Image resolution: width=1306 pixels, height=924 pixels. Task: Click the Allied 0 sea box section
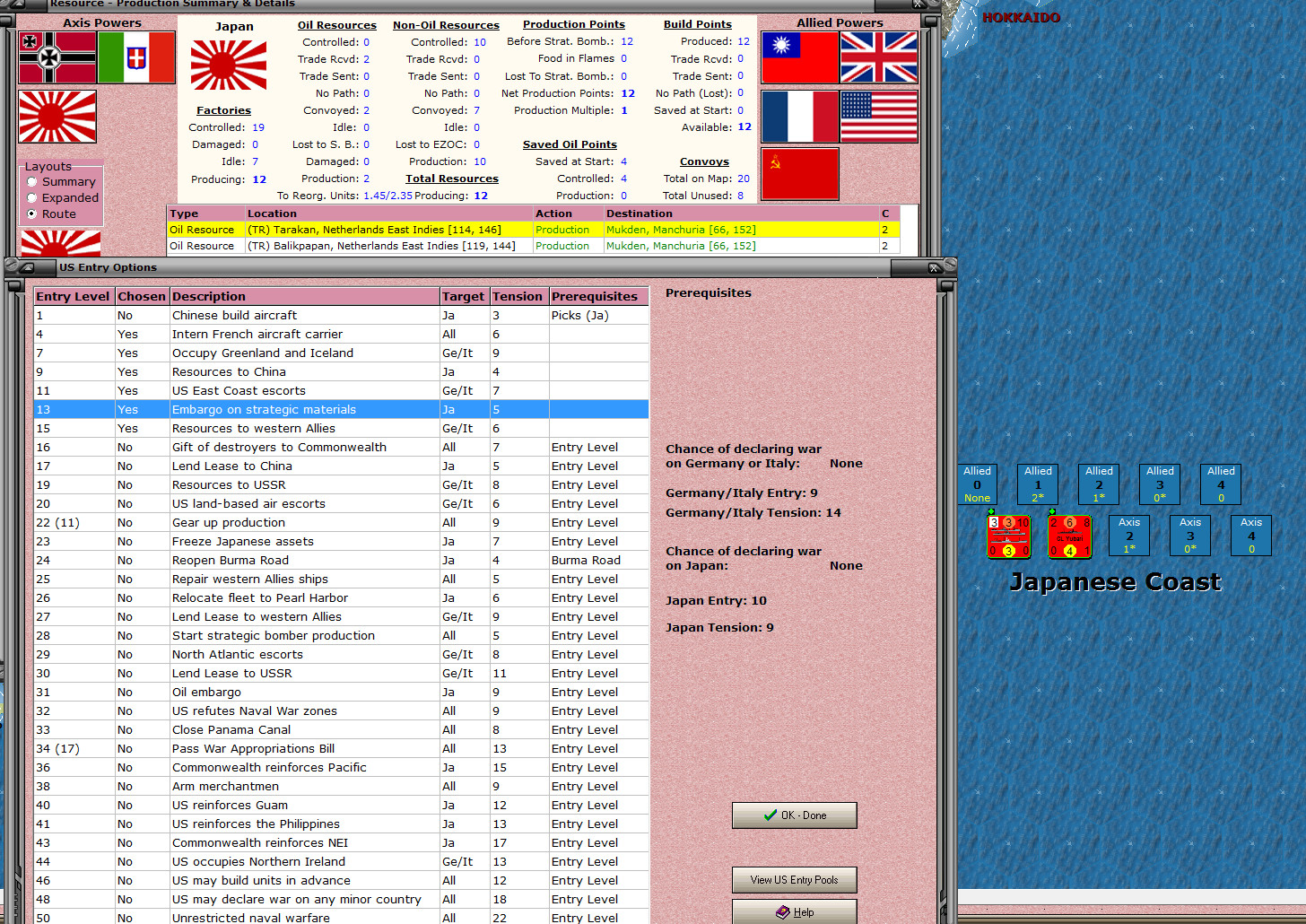click(977, 484)
